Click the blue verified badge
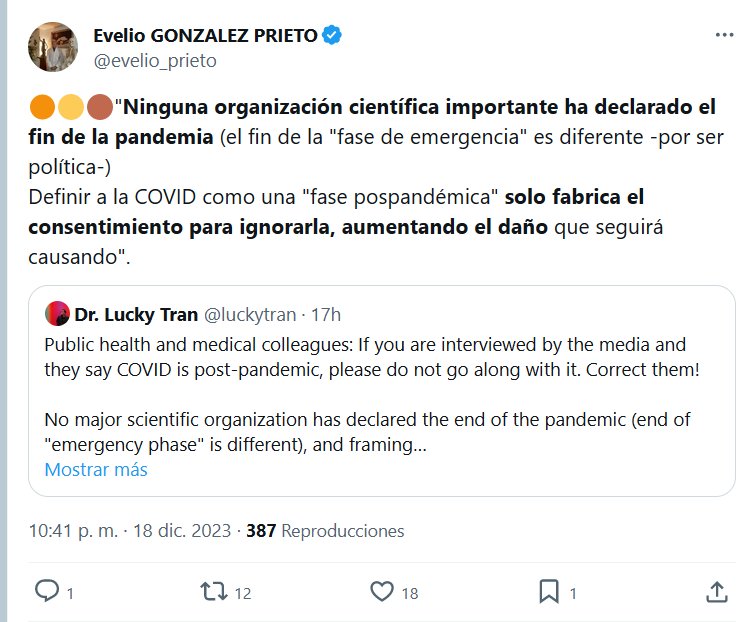Viewport: 754px width, 622px height. click(x=333, y=36)
